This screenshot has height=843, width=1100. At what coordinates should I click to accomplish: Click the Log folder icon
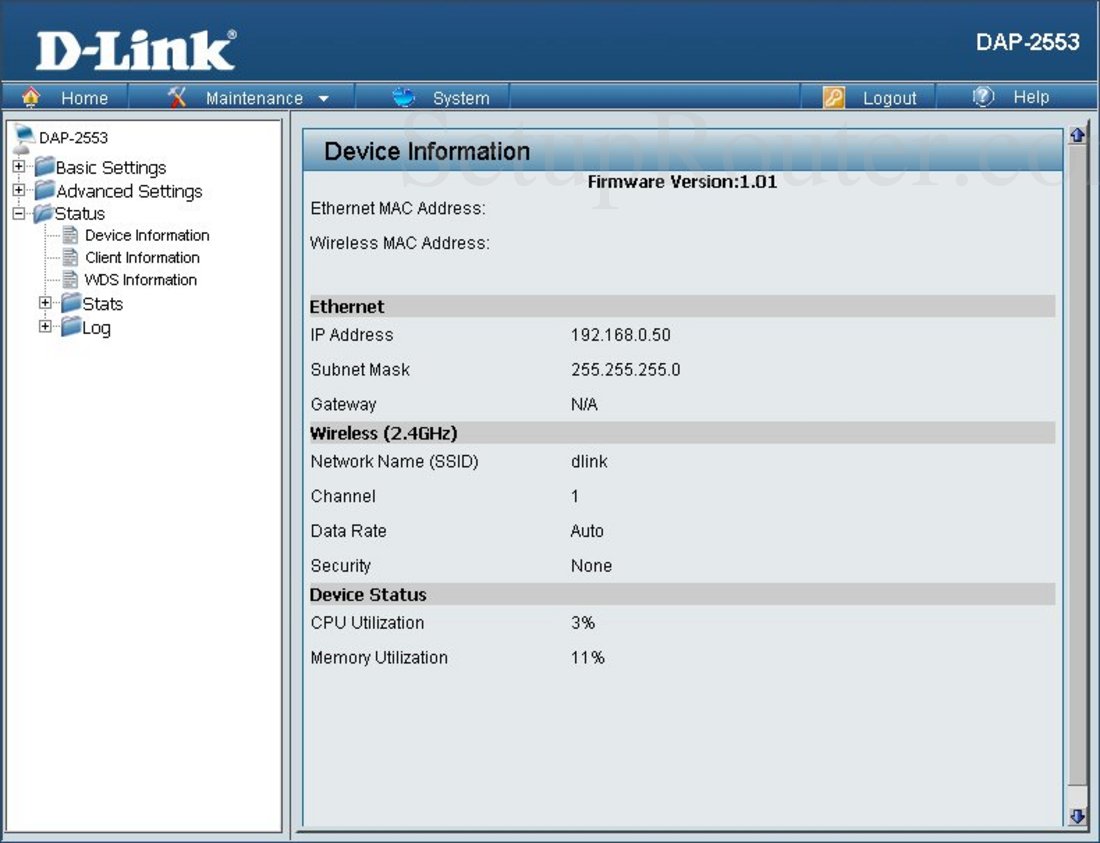71,327
